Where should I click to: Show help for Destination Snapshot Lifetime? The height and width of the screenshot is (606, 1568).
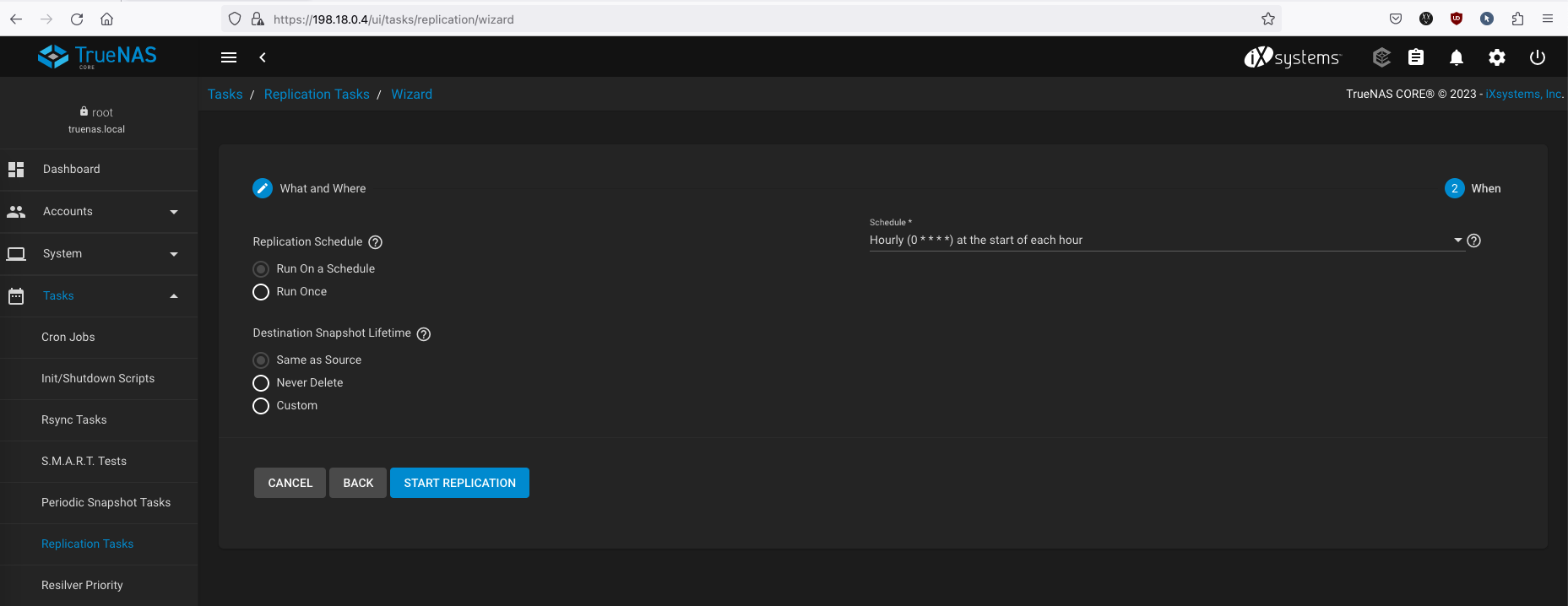click(x=424, y=334)
